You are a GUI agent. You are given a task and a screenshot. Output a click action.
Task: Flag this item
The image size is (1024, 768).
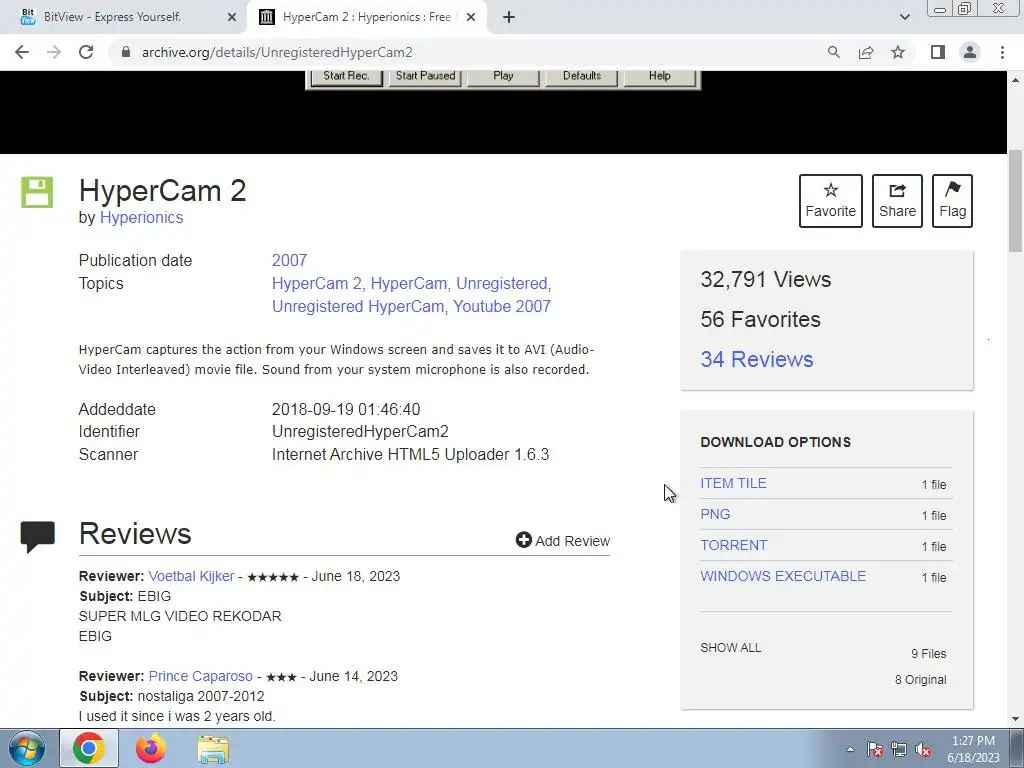tap(952, 200)
